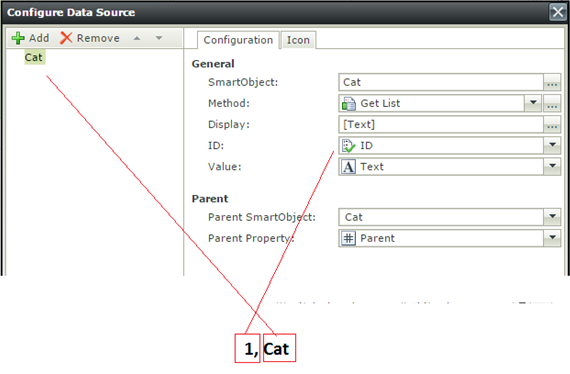Click the Method: label

point(229,104)
